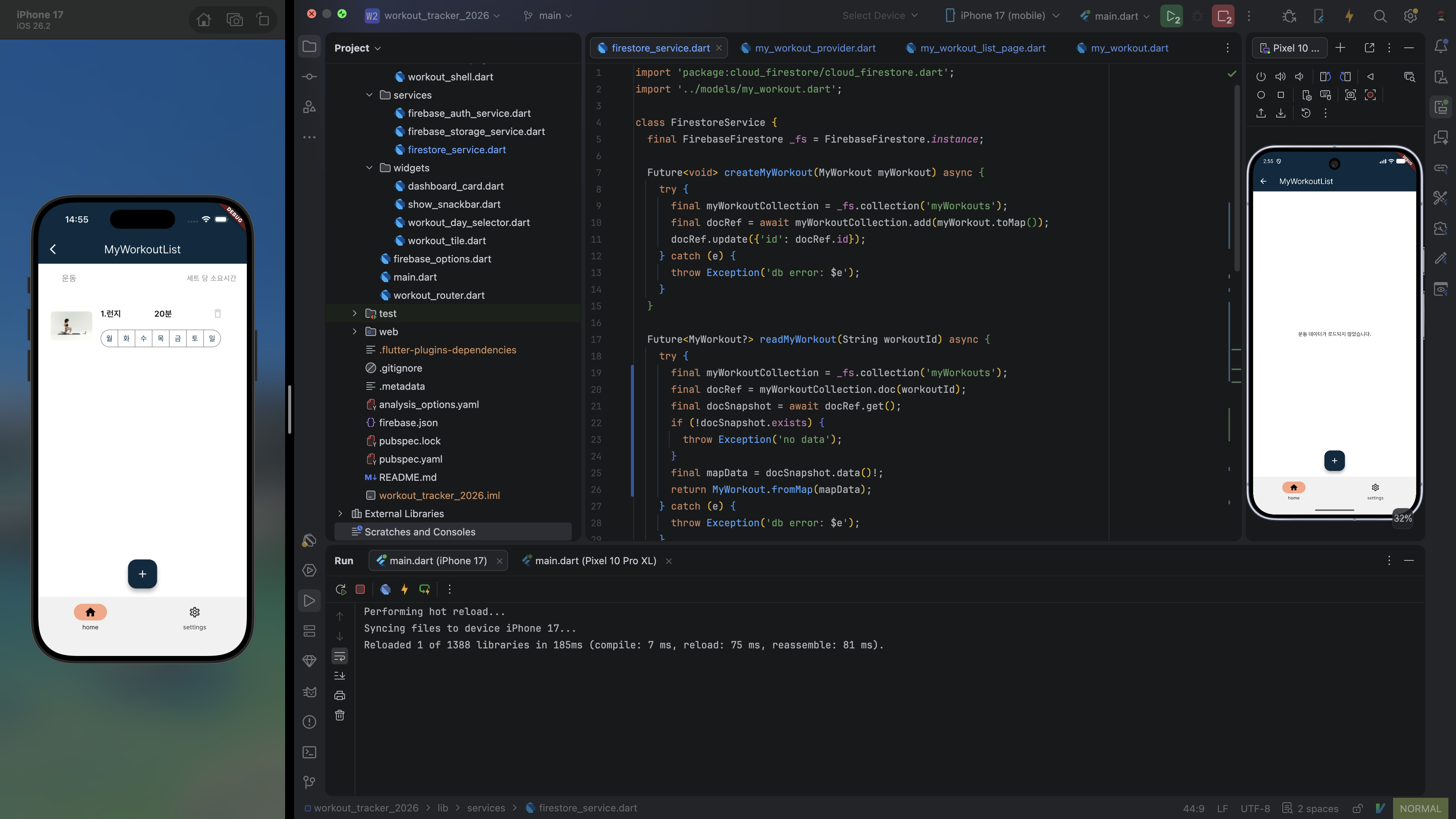Open Search Everywhere magnifier icon
The image size is (1456, 819).
point(1380,16)
